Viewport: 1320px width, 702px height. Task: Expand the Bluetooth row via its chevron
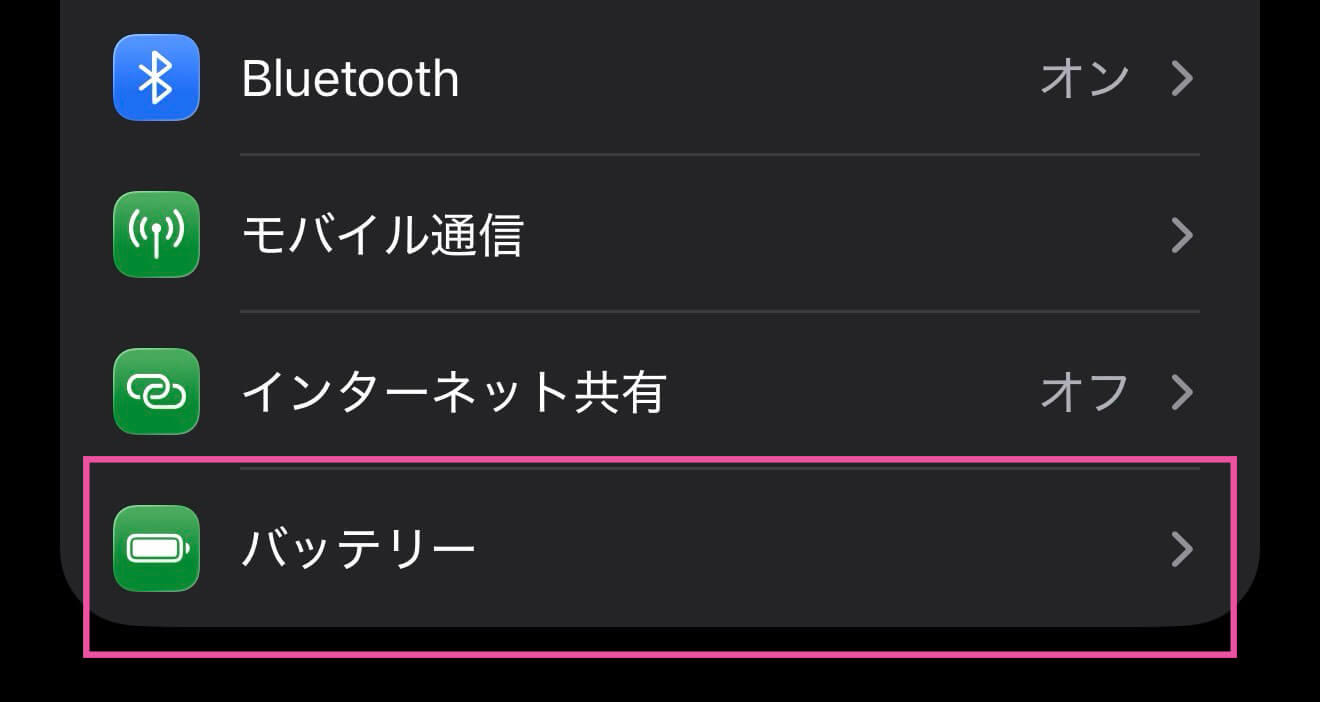[1183, 78]
